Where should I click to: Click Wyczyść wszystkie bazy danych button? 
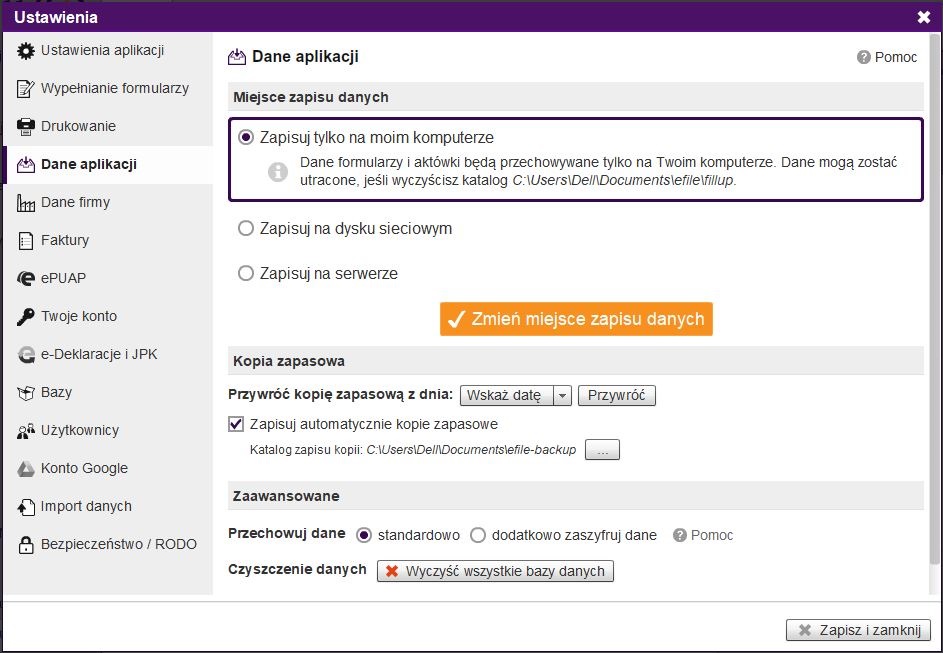[x=495, y=571]
